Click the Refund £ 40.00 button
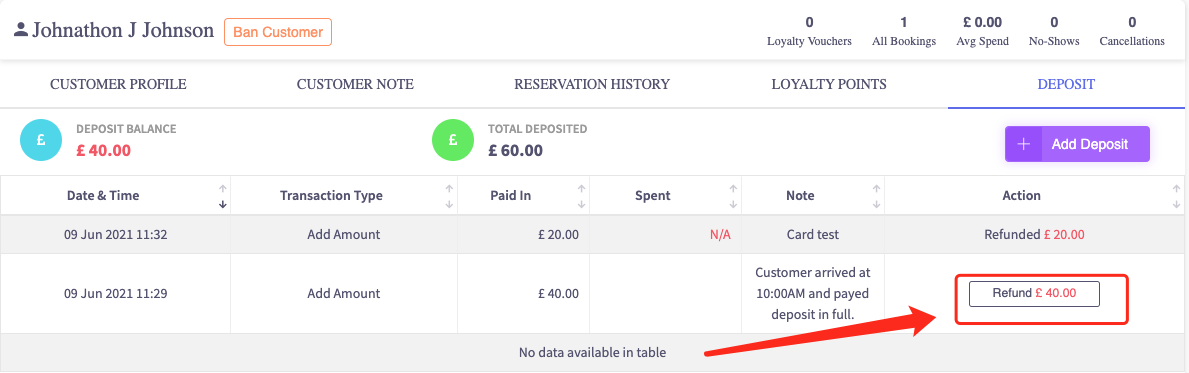1189x373 pixels. click(1034, 293)
